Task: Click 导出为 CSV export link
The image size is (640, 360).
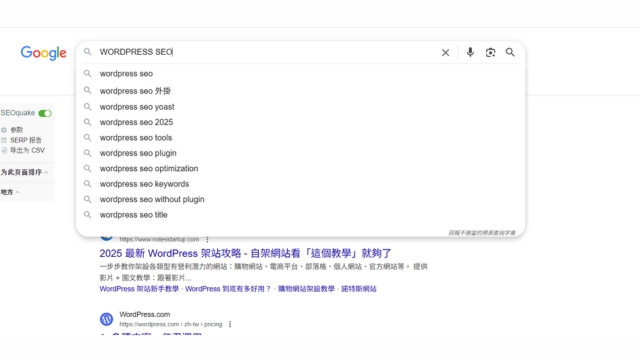Action: 27,150
